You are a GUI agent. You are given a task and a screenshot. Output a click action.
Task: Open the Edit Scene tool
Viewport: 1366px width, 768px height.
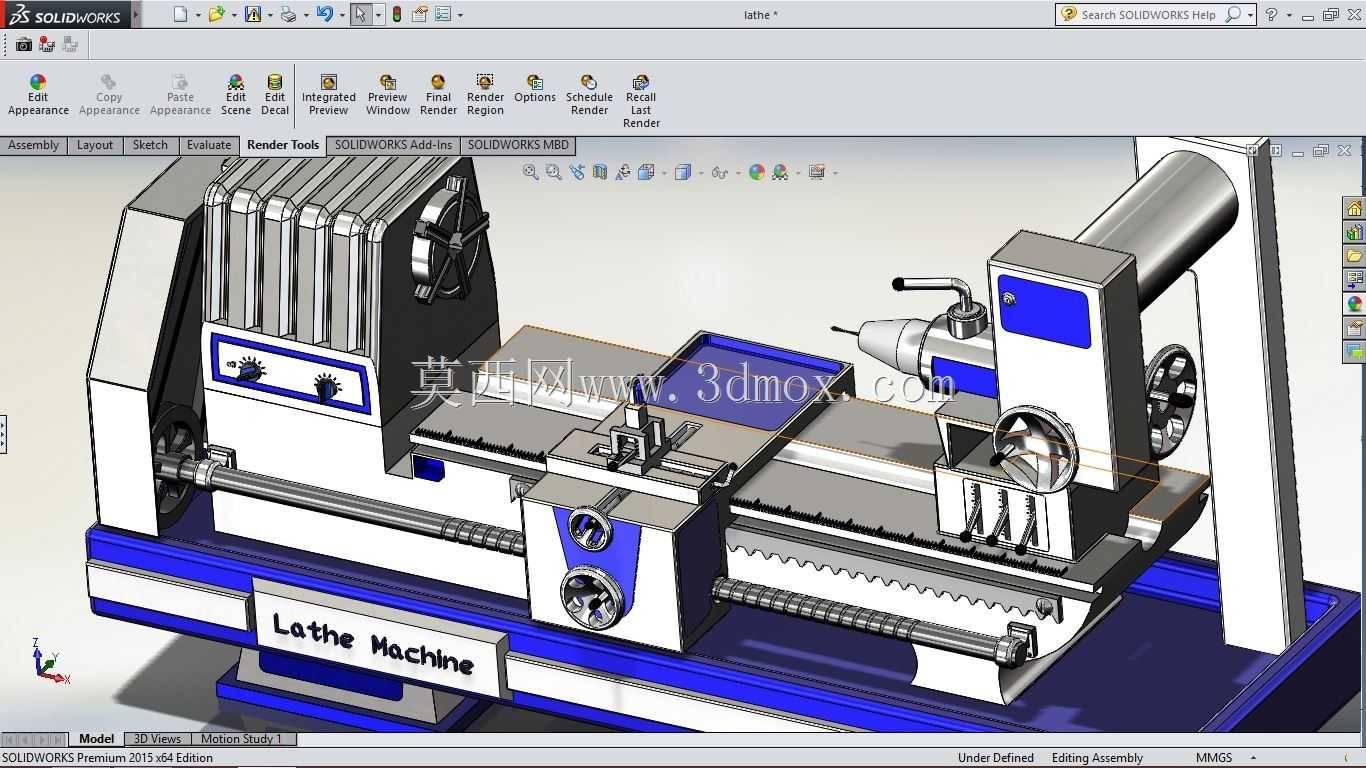tap(236, 96)
